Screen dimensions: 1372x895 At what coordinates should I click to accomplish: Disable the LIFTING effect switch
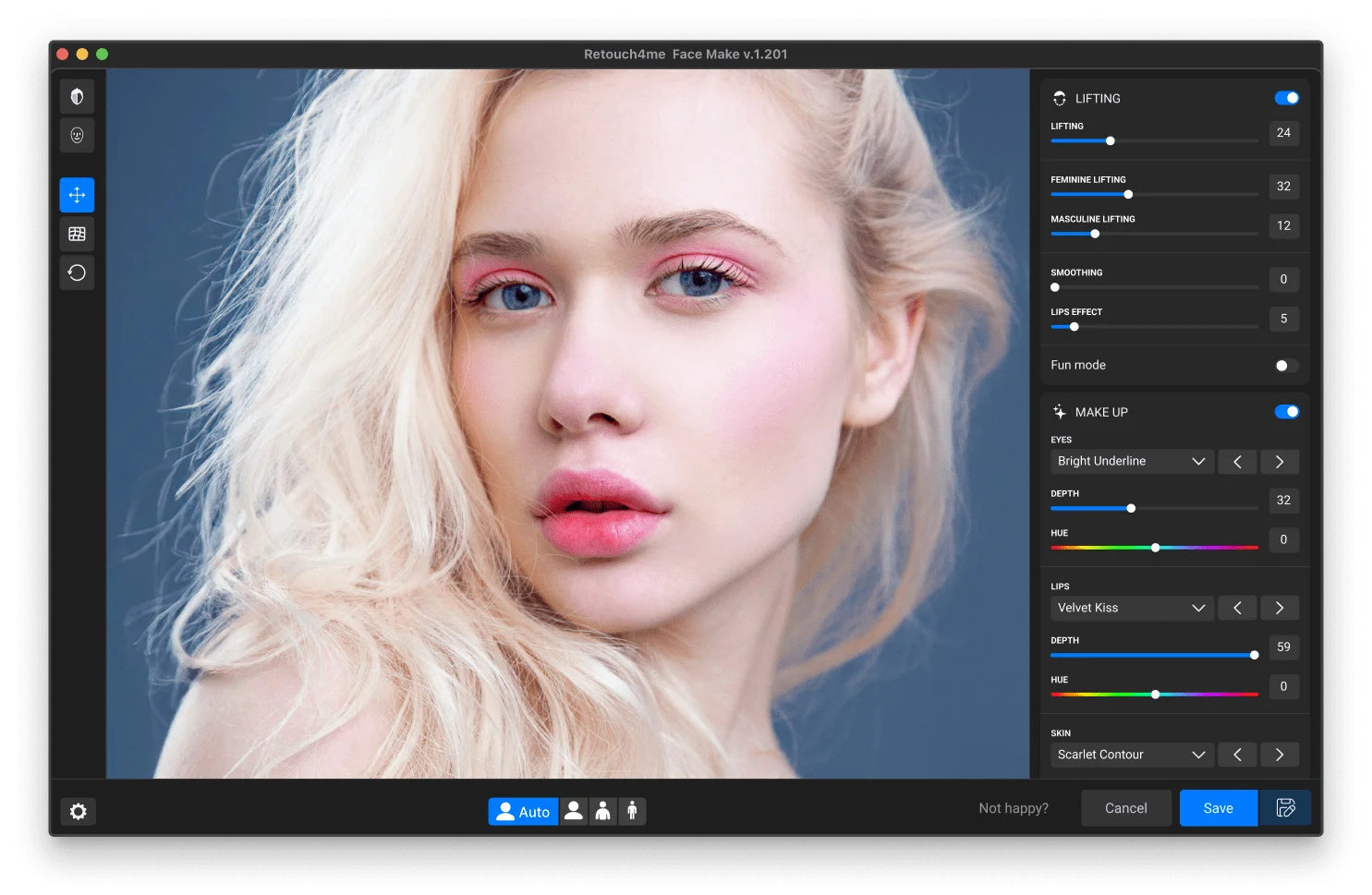tap(1286, 97)
